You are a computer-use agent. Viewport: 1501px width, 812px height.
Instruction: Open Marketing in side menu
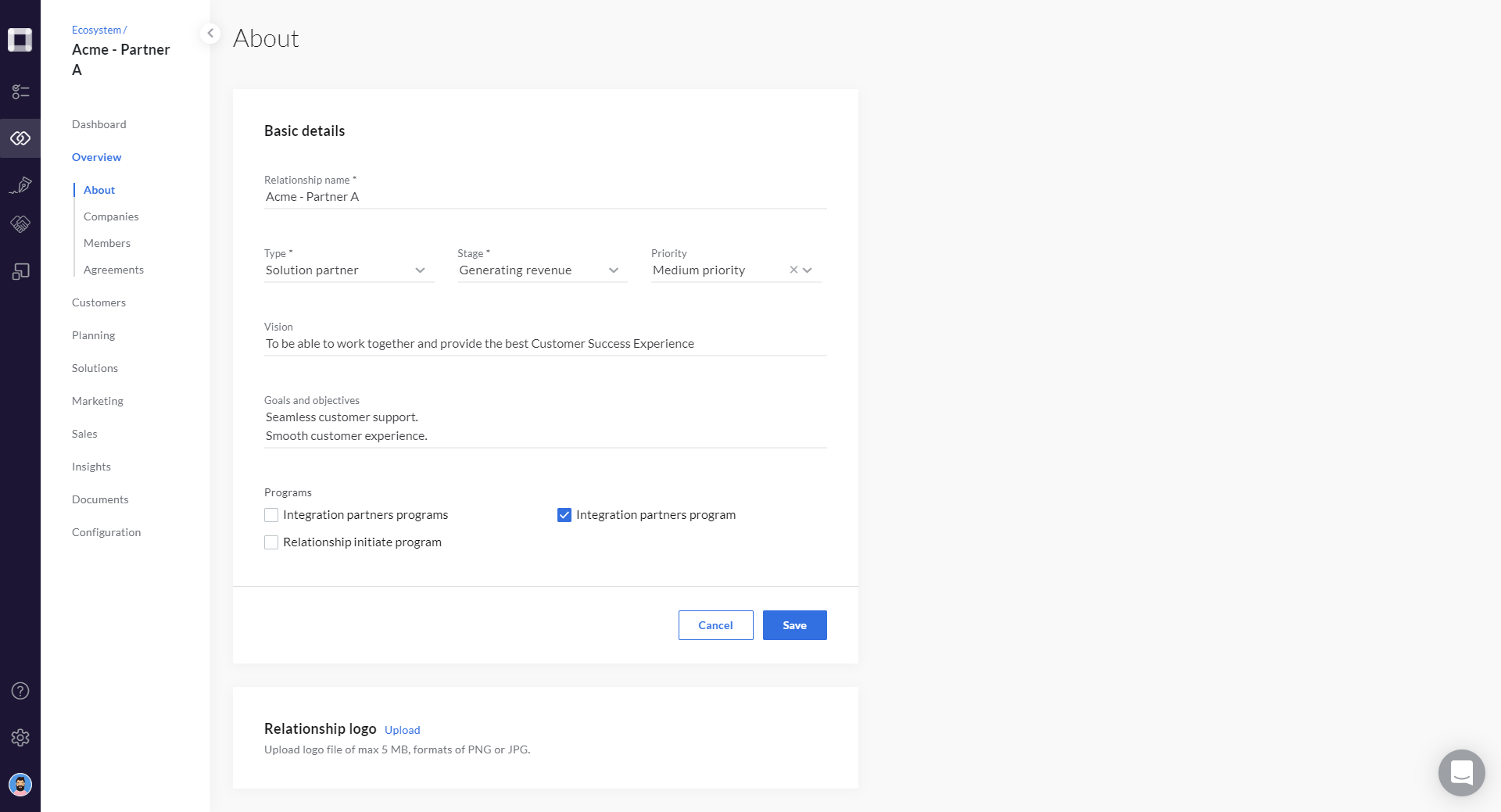tap(98, 401)
